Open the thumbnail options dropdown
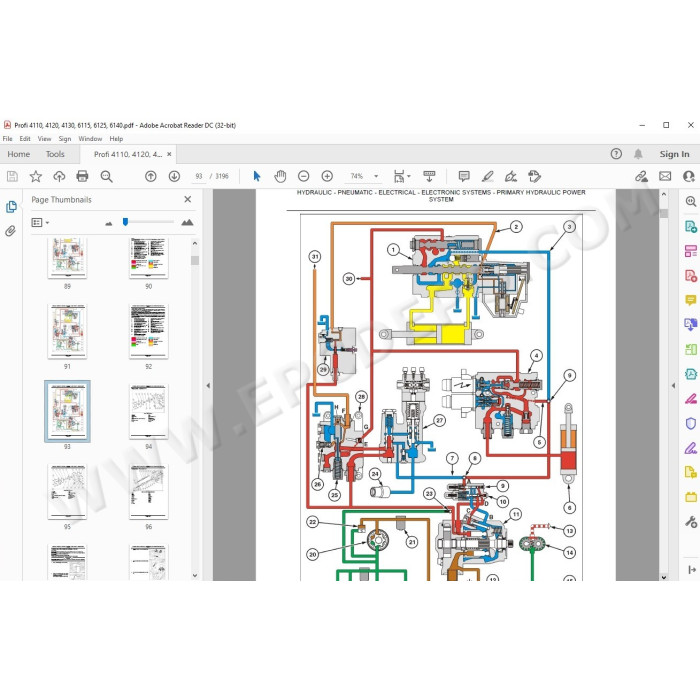Screen dimensions: 700x700 (40, 222)
